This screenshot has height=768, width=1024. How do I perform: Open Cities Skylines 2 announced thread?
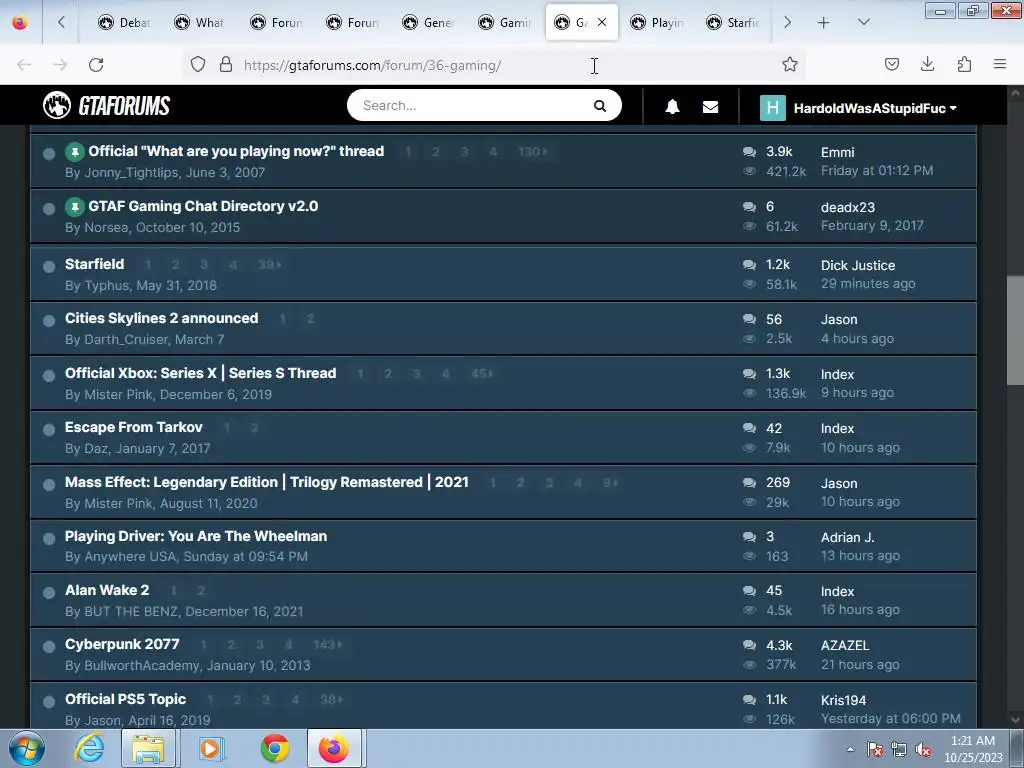pyautogui.click(x=161, y=318)
